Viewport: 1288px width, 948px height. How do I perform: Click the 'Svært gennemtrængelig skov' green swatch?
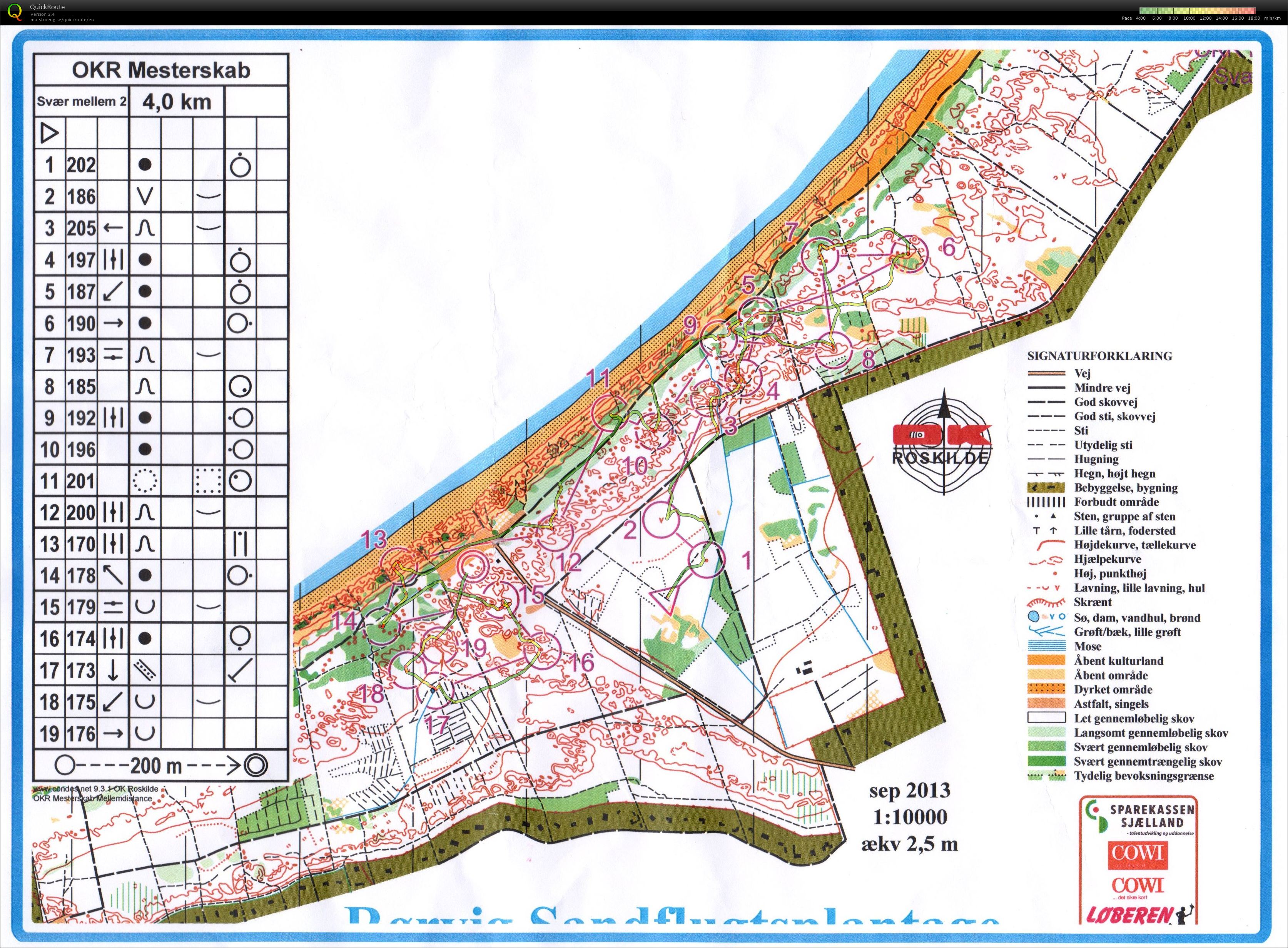pos(1047,762)
